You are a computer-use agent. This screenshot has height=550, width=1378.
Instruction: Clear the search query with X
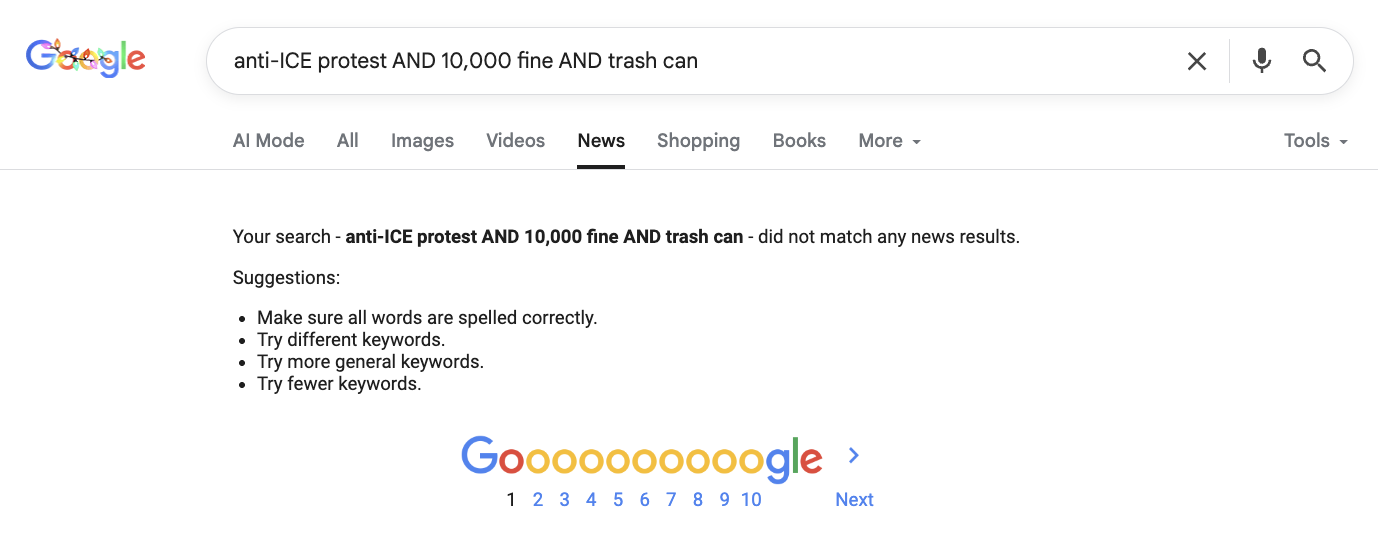(x=1196, y=61)
